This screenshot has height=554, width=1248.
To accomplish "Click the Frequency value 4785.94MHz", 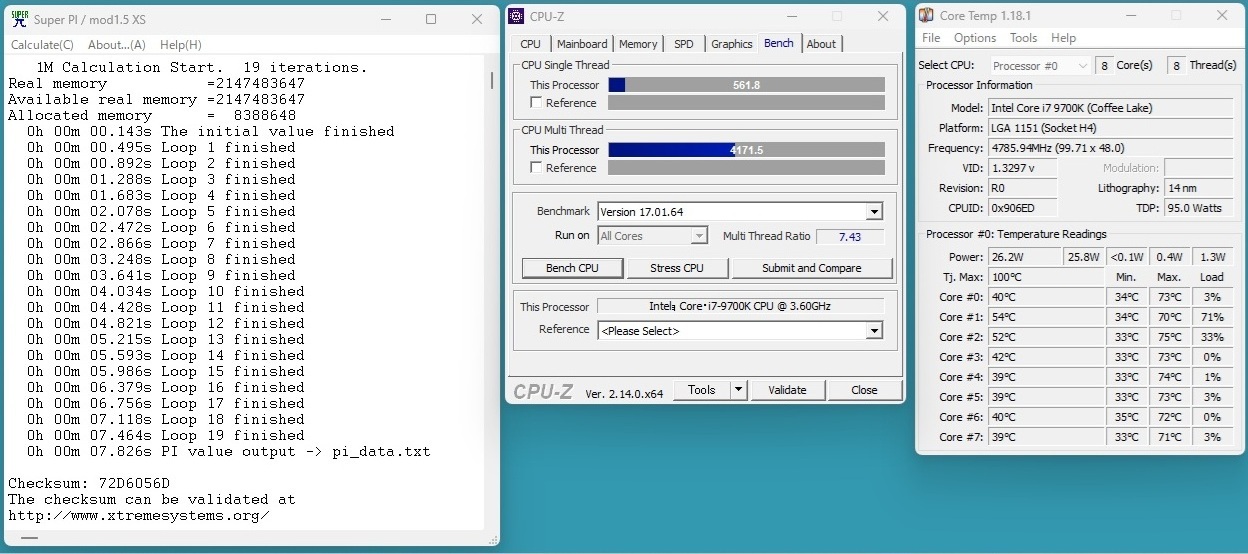I will click(x=1110, y=148).
